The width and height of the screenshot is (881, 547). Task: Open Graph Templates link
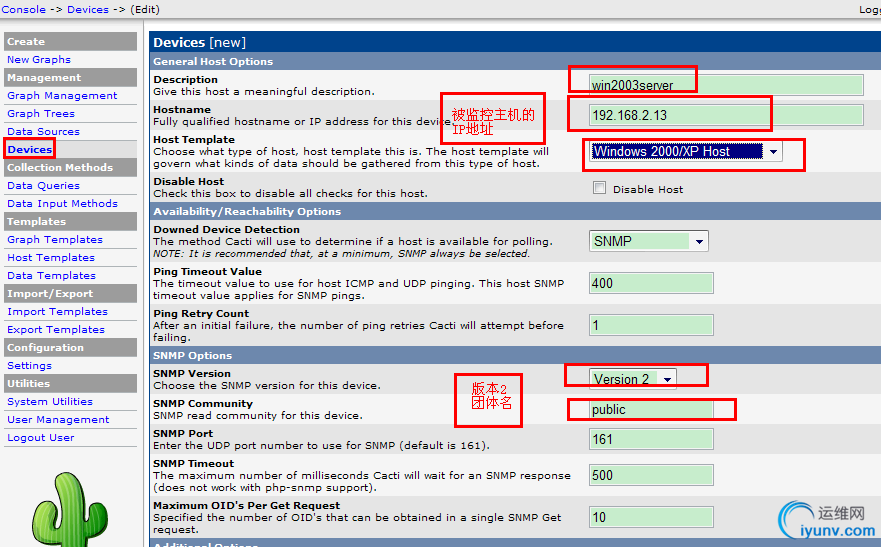[x=55, y=239]
